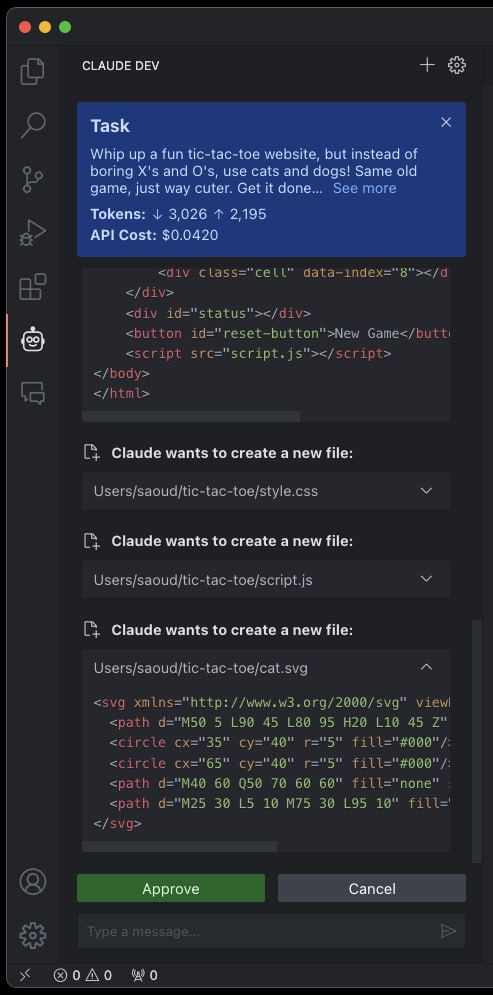Dismiss the Task card with X
493x995 pixels.
click(446, 122)
